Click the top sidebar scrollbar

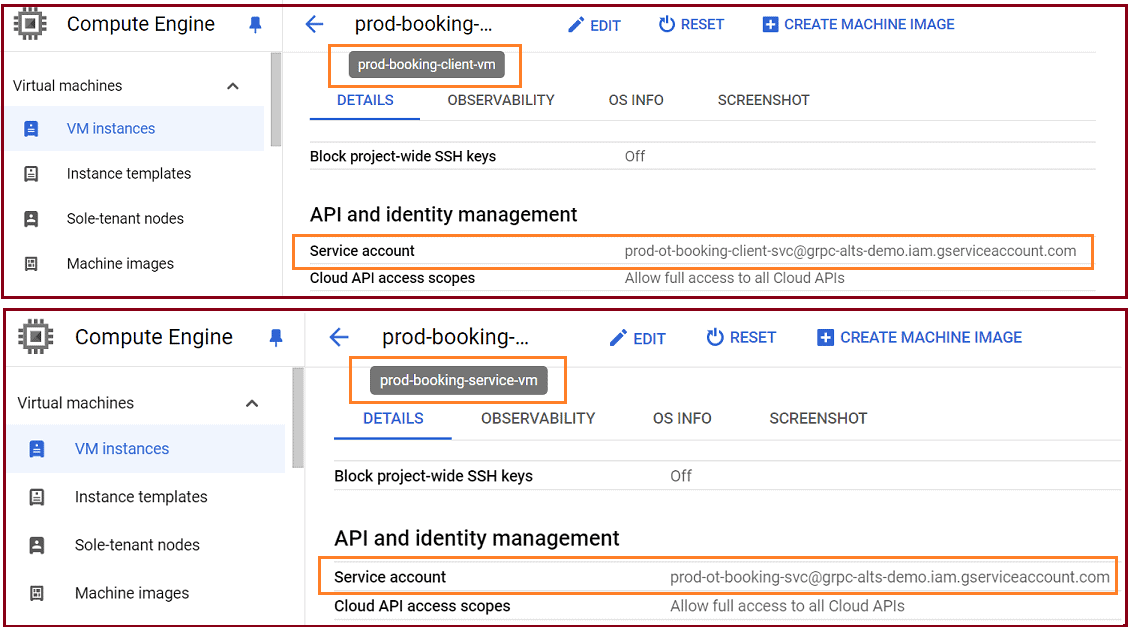click(x=275, y=99)
